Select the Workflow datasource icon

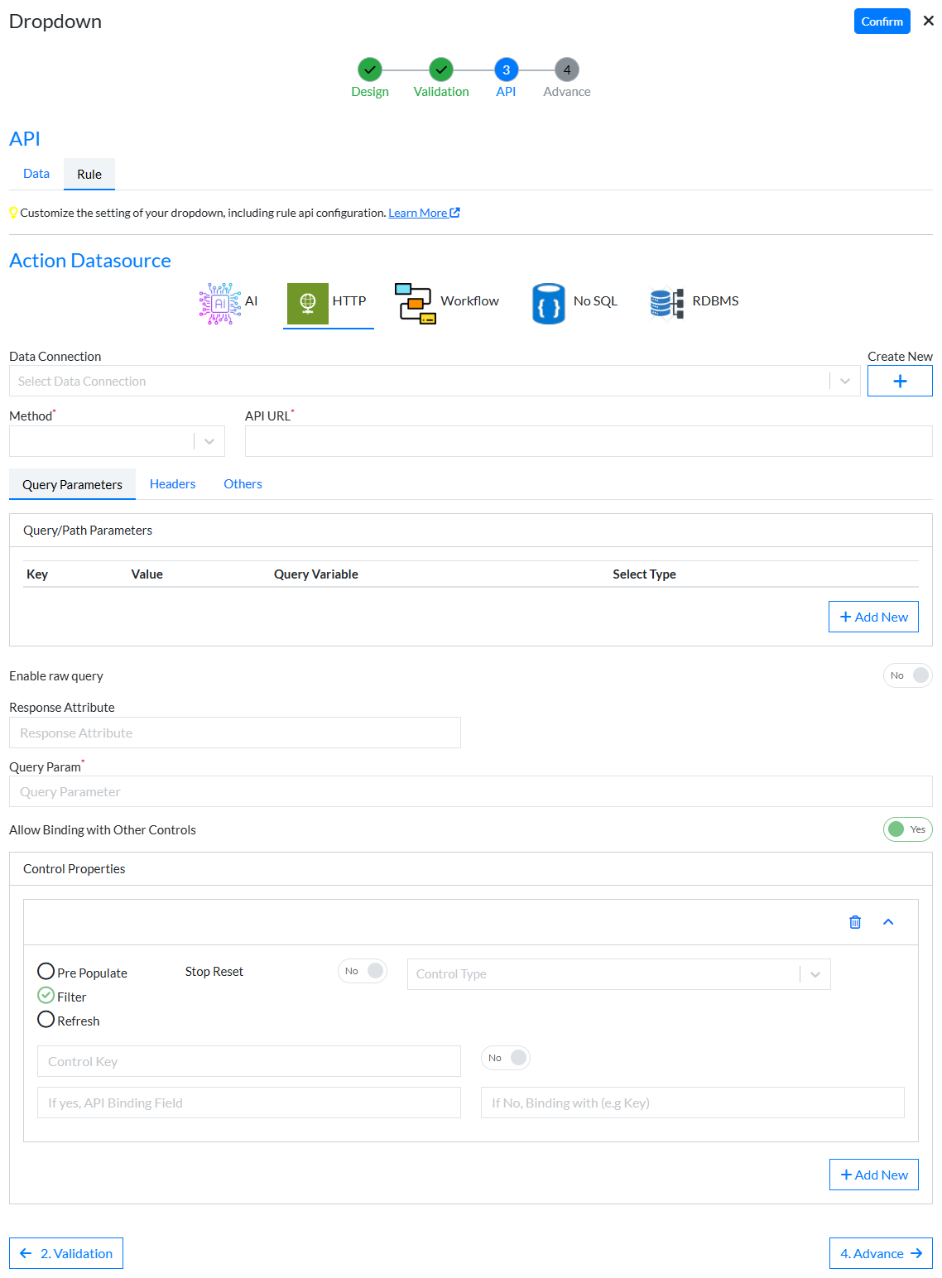pos(416,303)
